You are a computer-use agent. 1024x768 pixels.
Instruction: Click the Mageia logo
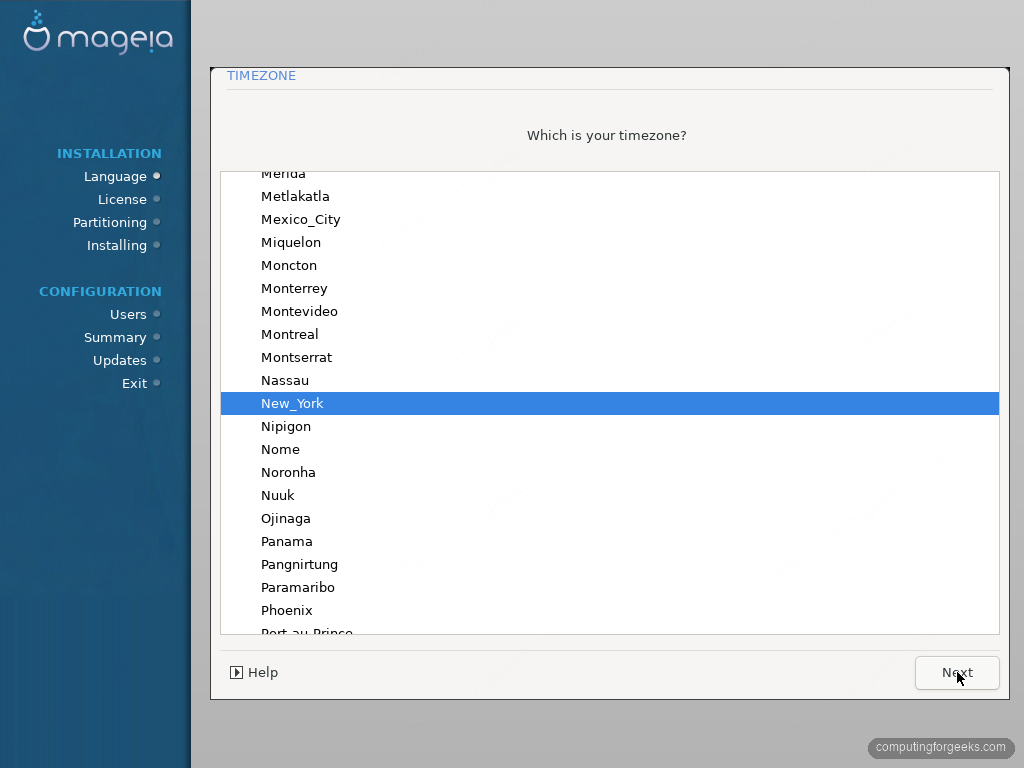[98, 33]
